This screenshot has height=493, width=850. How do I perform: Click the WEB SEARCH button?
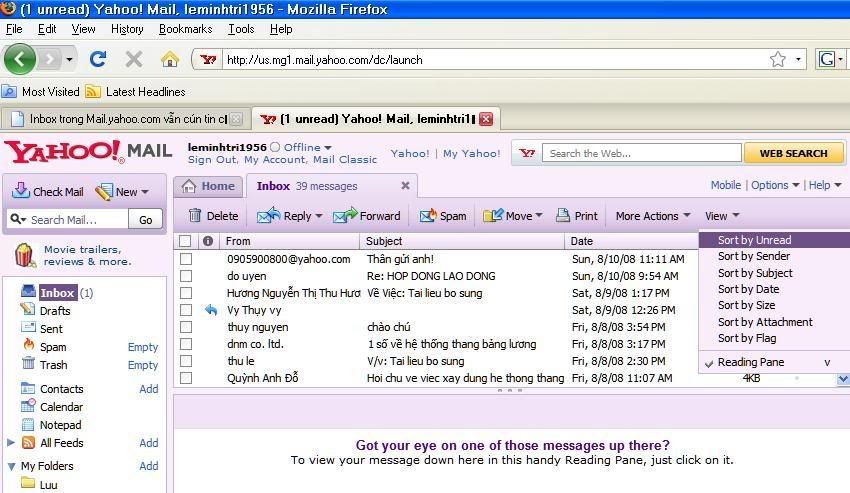click(x=794, y=153)
